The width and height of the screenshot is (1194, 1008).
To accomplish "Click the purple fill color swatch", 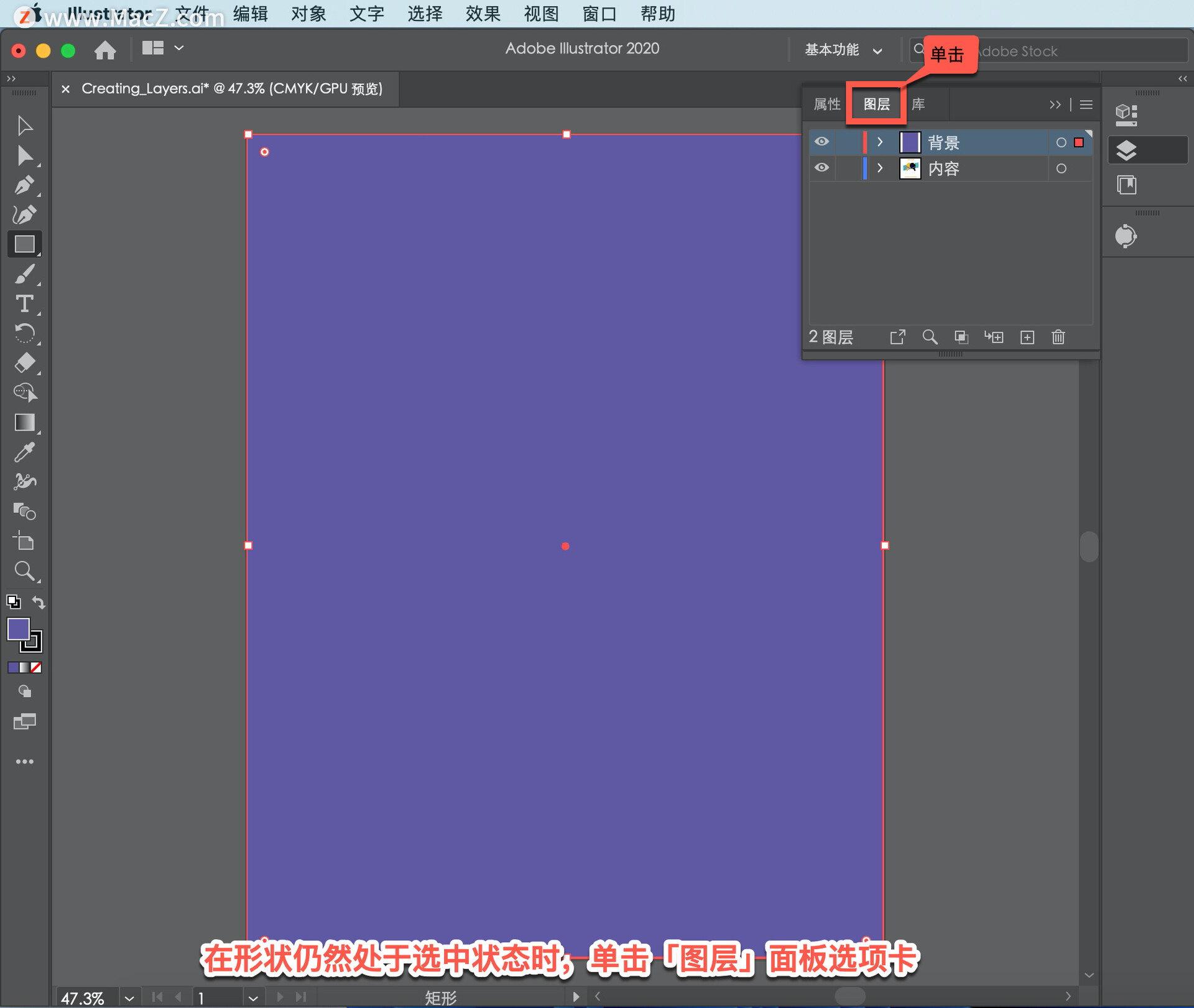I will point(18,629).
